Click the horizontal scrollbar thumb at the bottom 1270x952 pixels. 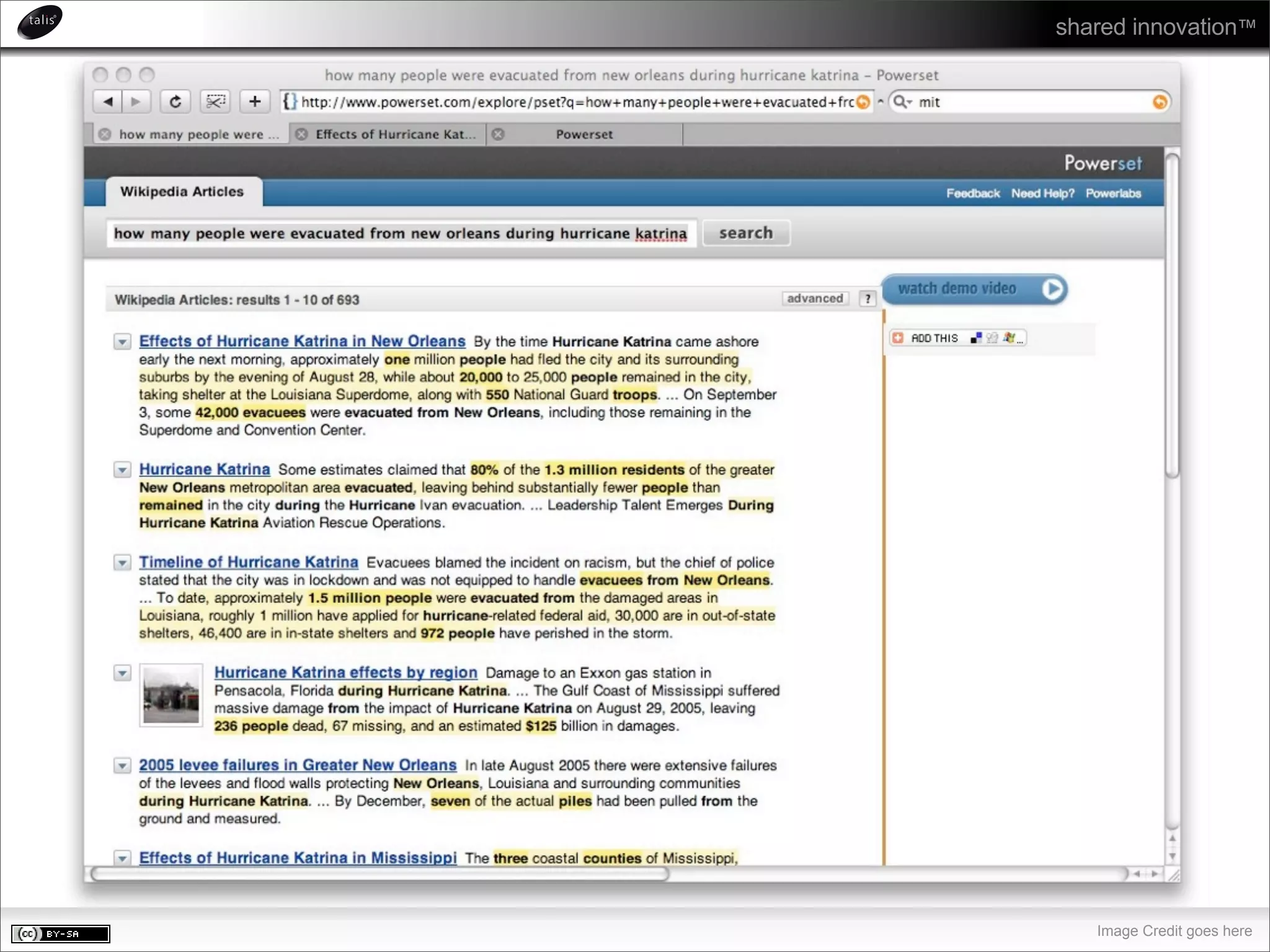pos(380,874)
